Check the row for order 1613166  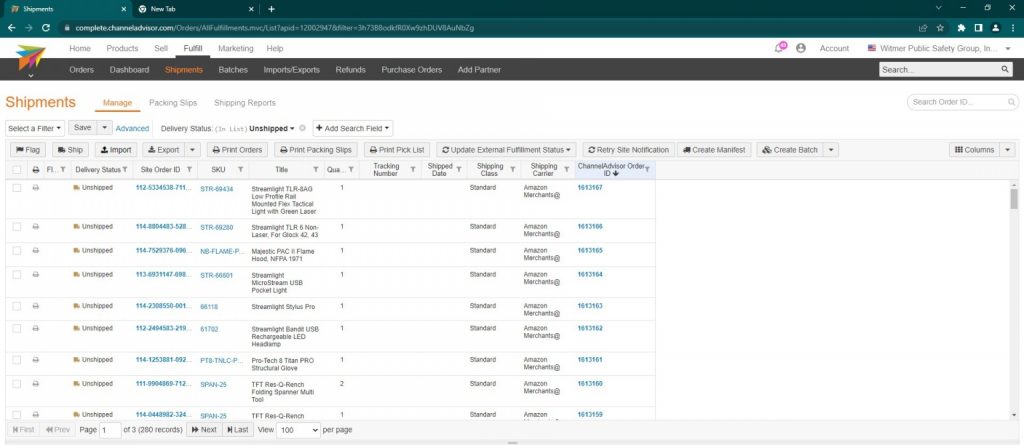(17, 227)
